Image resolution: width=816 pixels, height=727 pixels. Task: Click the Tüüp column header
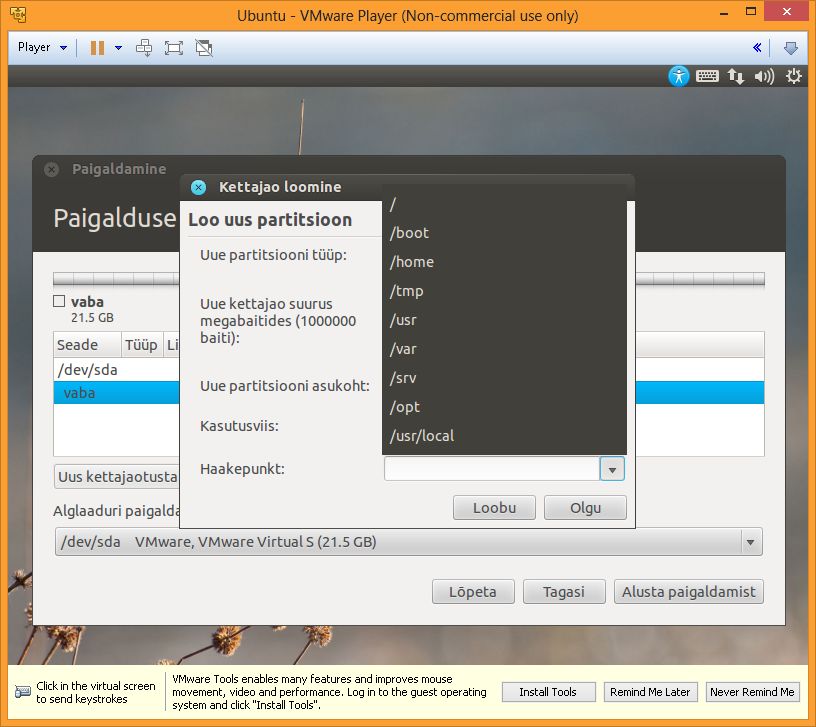[x=142, y=345]
